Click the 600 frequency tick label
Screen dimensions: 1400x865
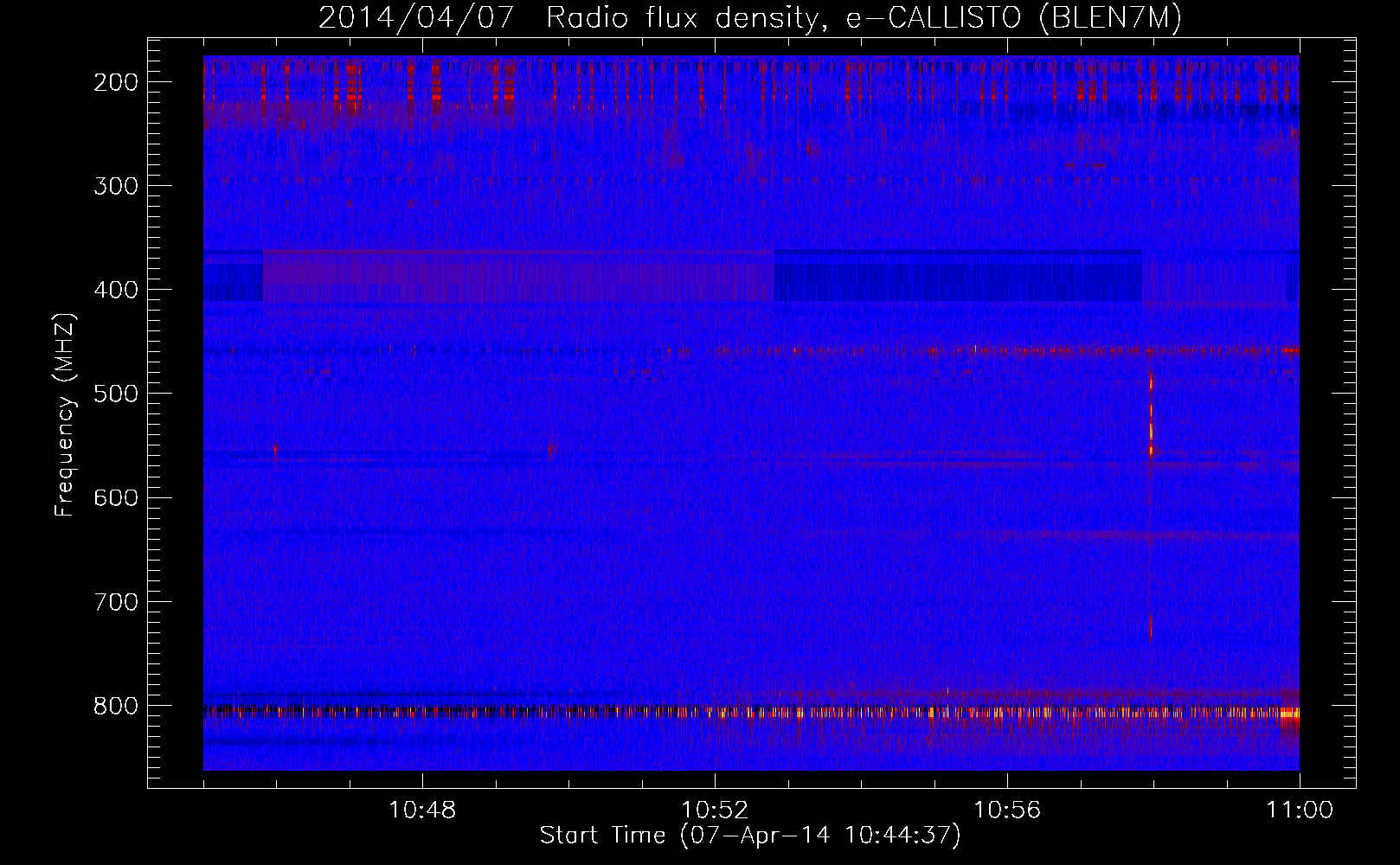(x=115, y=497)
